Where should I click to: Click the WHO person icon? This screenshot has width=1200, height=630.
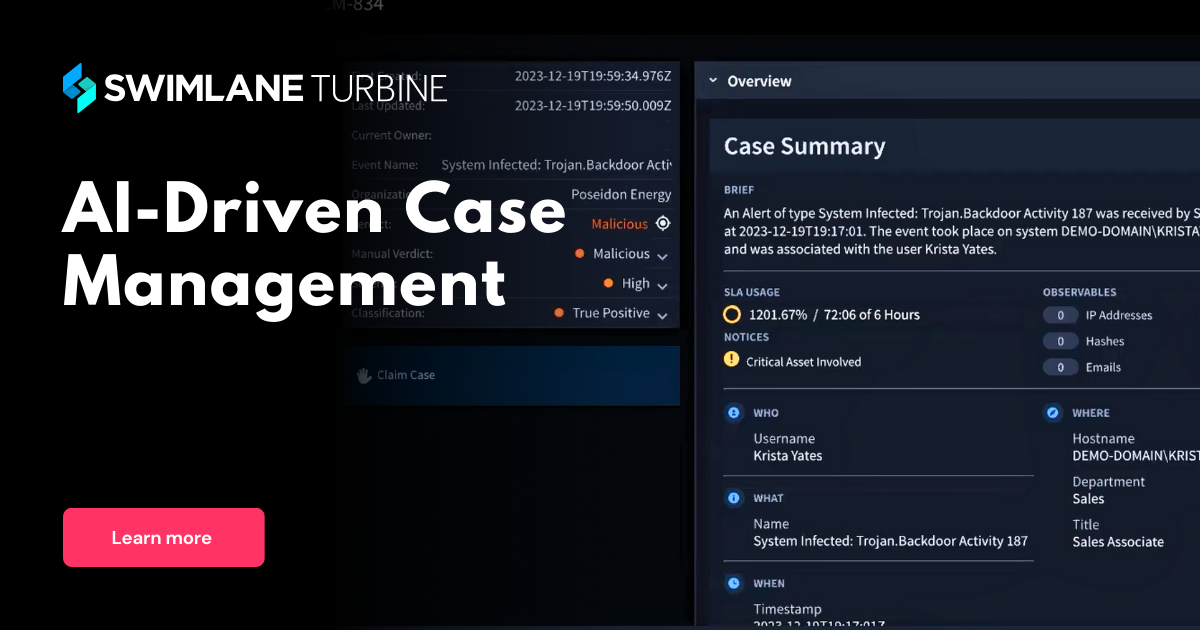point(733,412)
